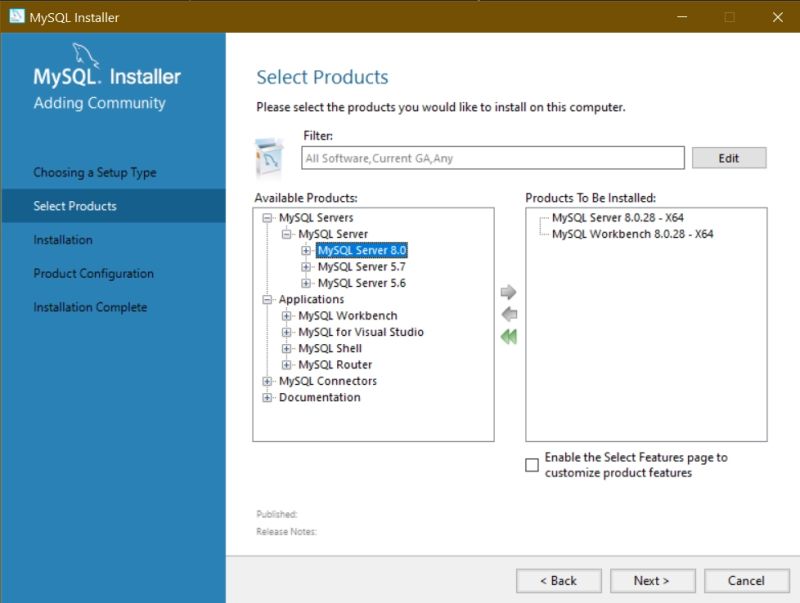Click the Next button
The image size is (800, 603).
(653, 581)
